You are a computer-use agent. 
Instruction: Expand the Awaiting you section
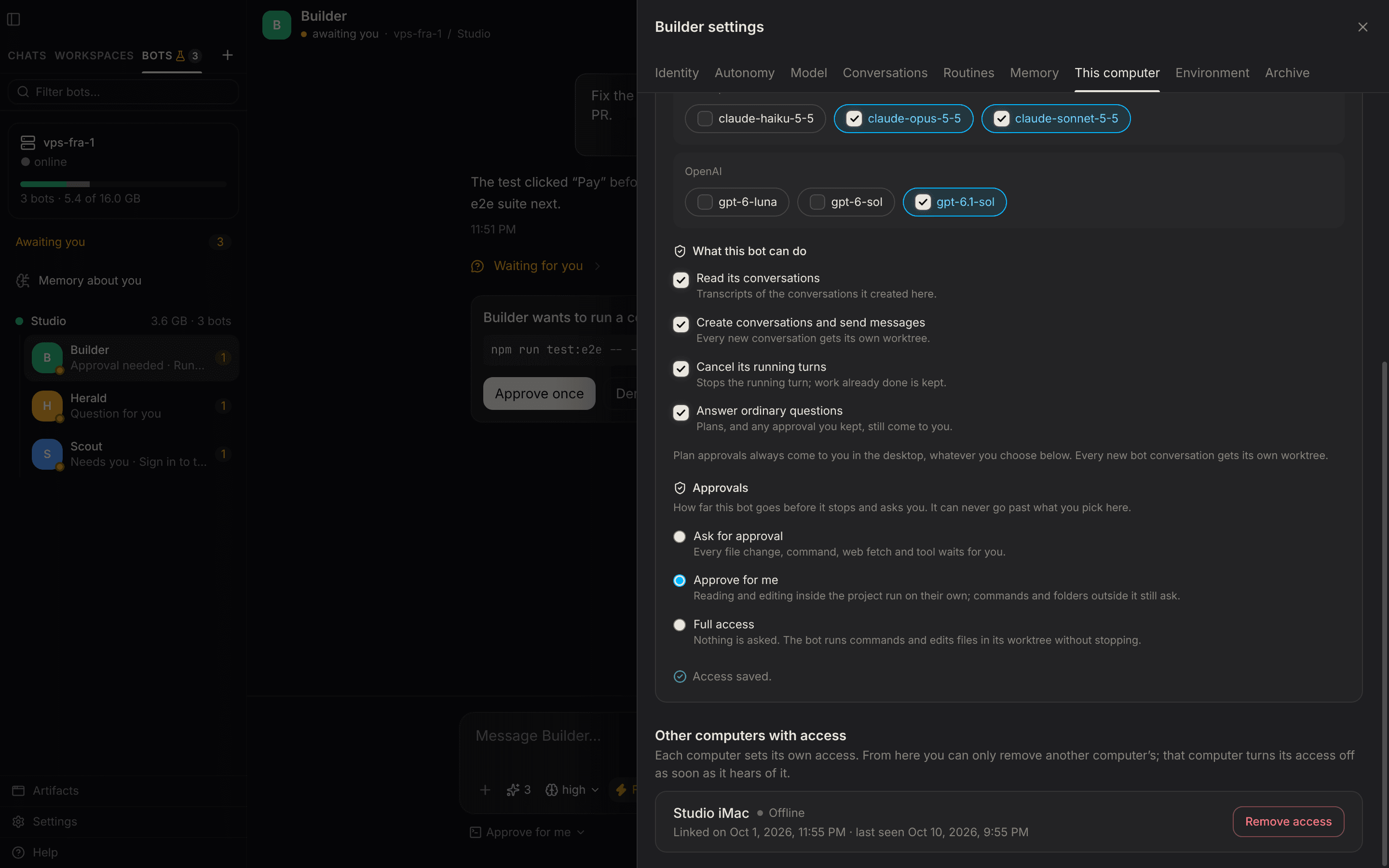coord(123,242)
